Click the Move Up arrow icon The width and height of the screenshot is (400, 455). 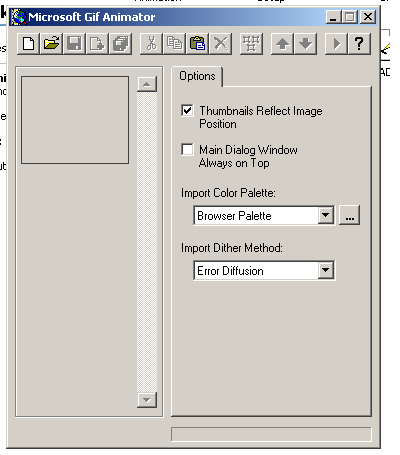[282, 44]
